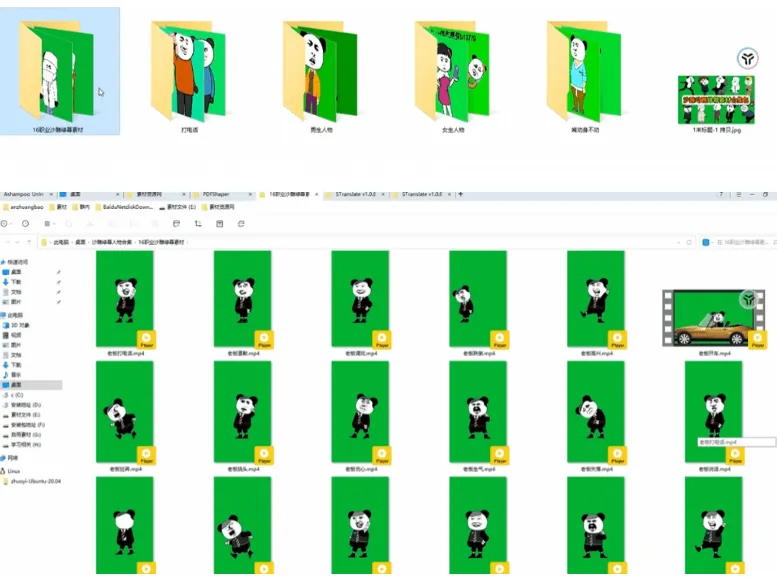This screenshot has height=579, width=777.
Task: Select the 打电话 folder at top
Action: click(189, 77)
